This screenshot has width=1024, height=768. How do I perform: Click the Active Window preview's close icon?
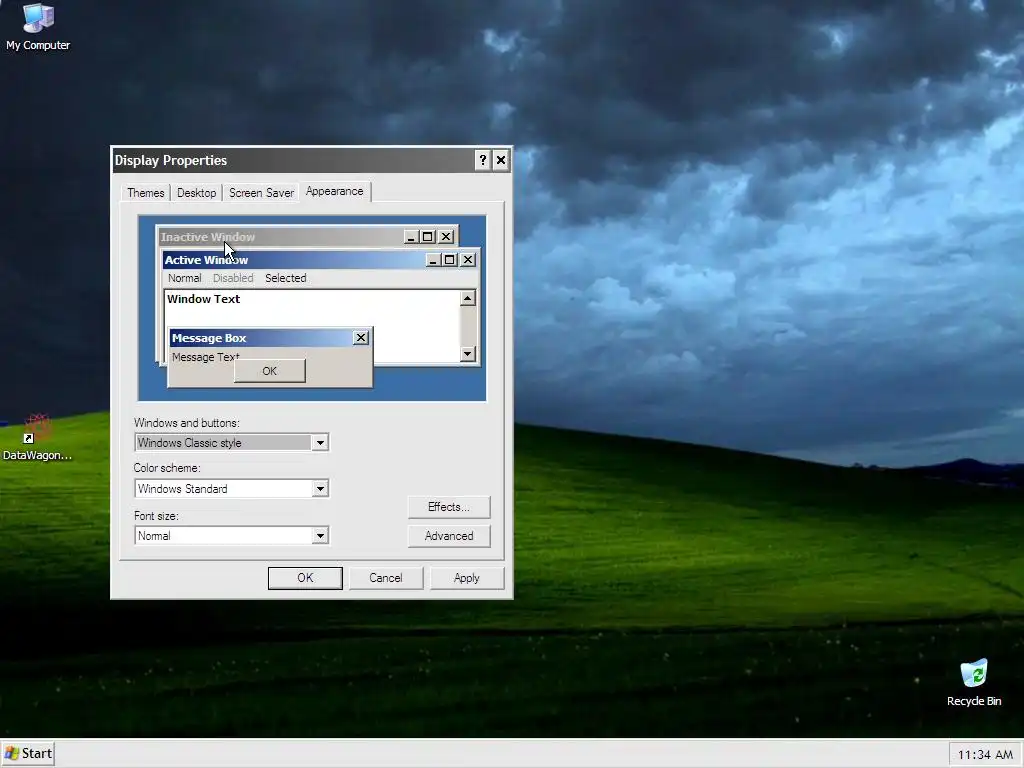[468, 260]
